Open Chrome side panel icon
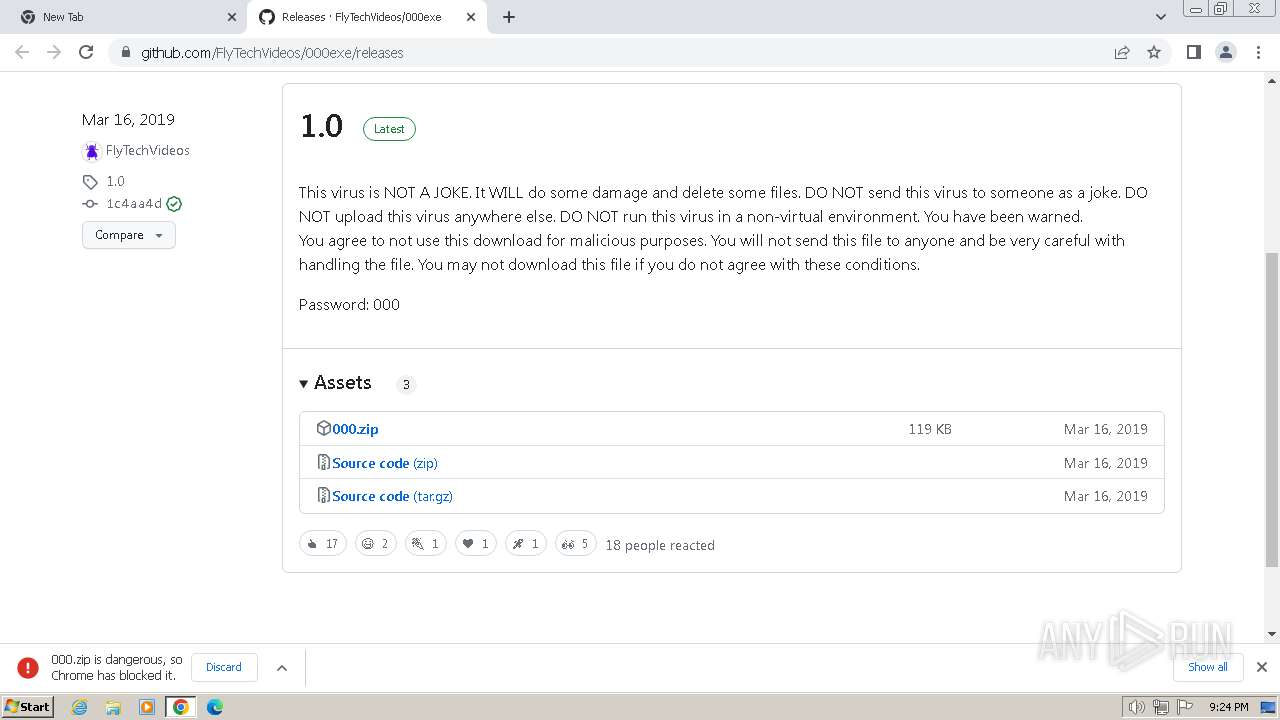1280x720 pixels. [x=1193, y=52]
